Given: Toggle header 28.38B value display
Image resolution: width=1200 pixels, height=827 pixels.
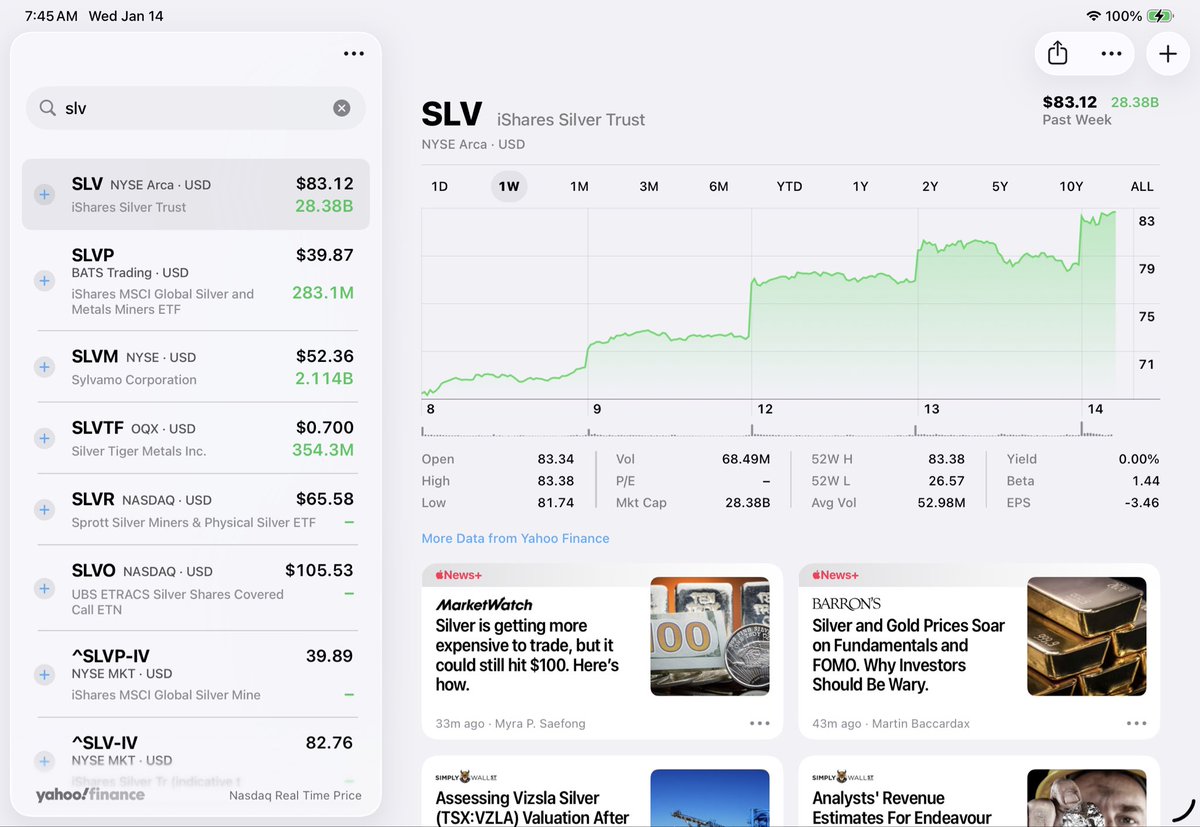Looking at the screenshot, I should (x=1135, y=102).
